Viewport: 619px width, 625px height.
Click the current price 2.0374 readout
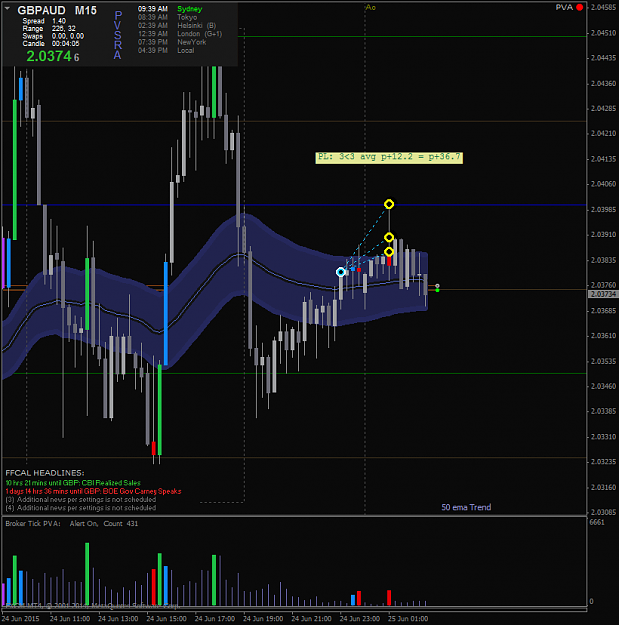pos(53,56)
